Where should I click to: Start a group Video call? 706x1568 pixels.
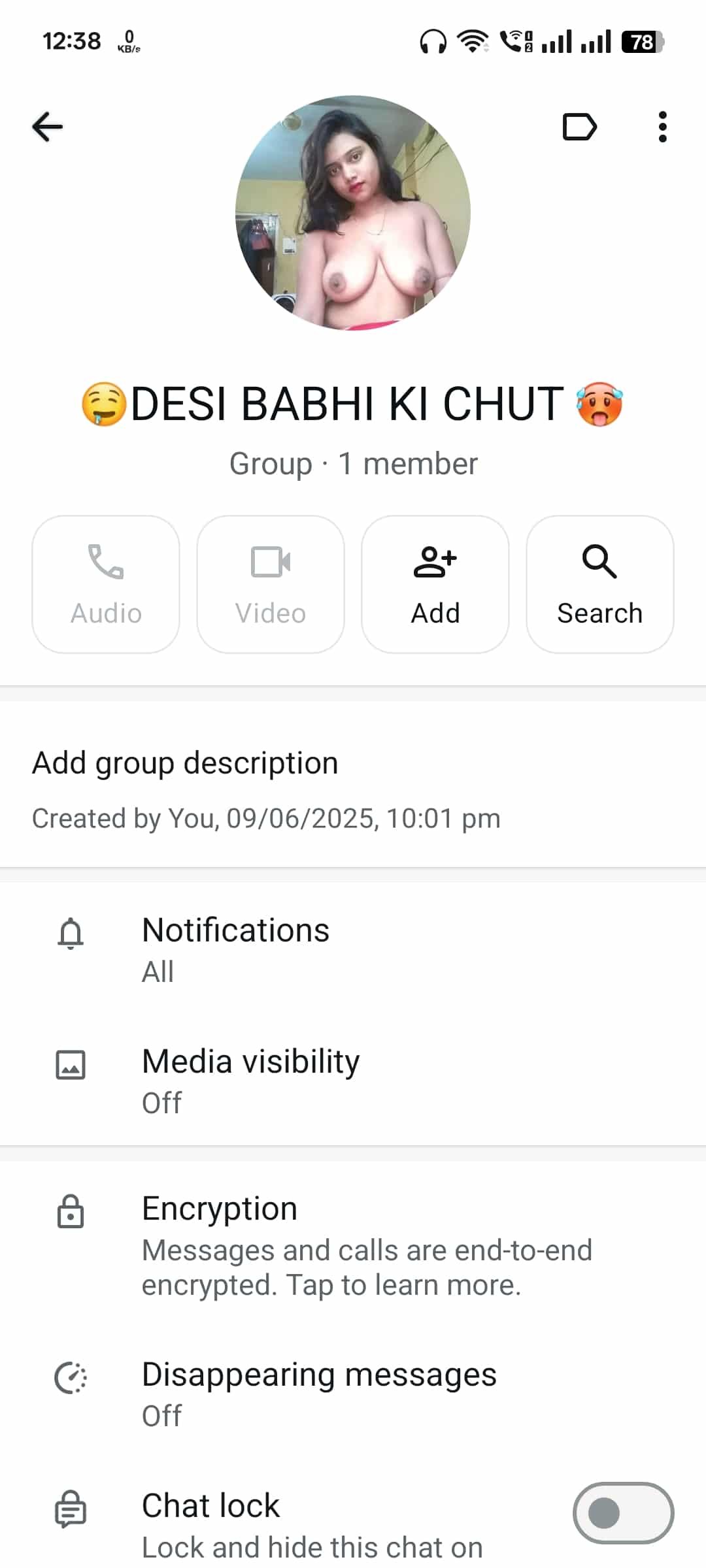(x=271, y=584)
